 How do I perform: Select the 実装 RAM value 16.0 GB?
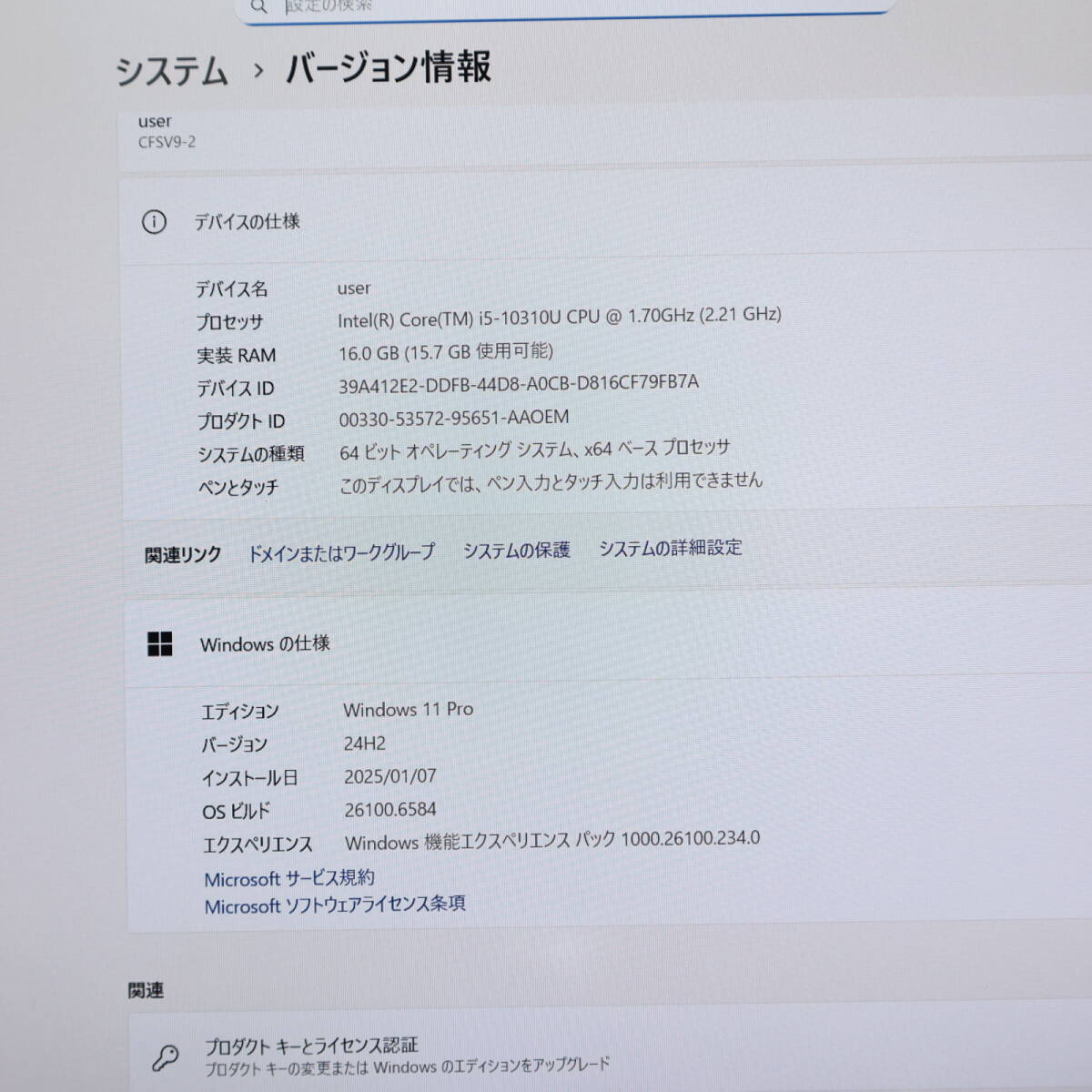(445, 351)
